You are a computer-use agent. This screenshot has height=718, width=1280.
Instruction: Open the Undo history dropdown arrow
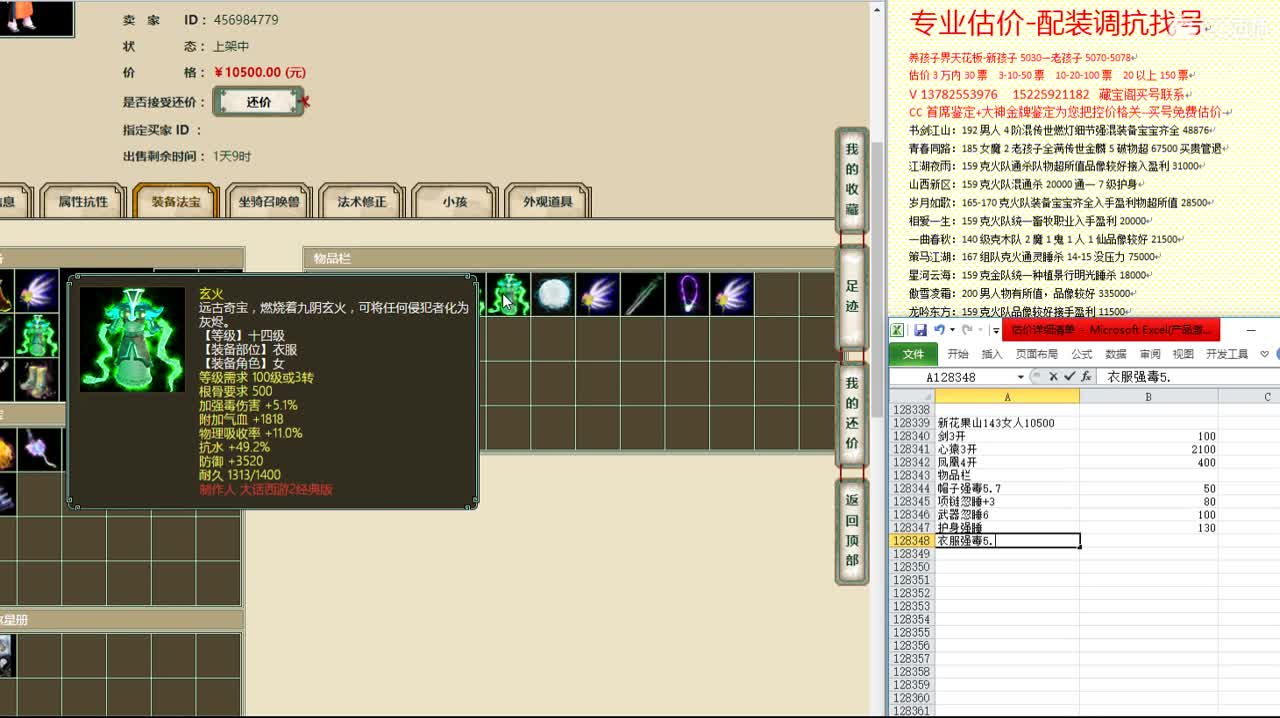952,330
